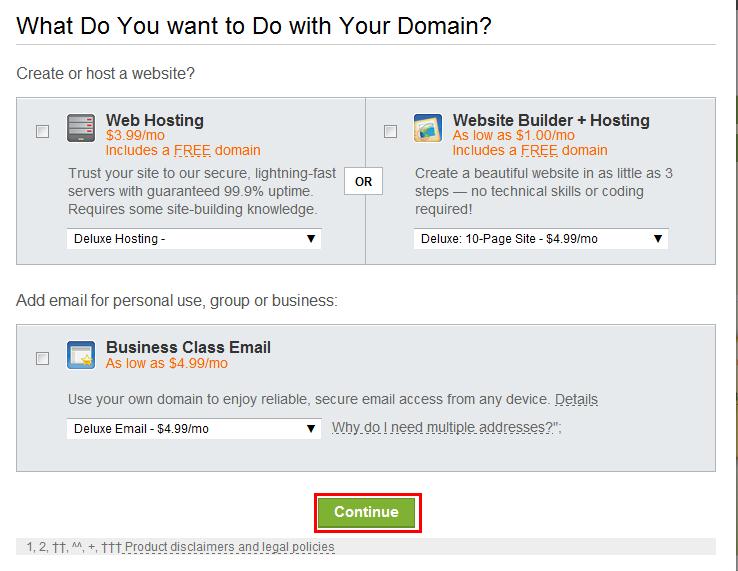
Task: Open the email Details link
Action: 576,399
